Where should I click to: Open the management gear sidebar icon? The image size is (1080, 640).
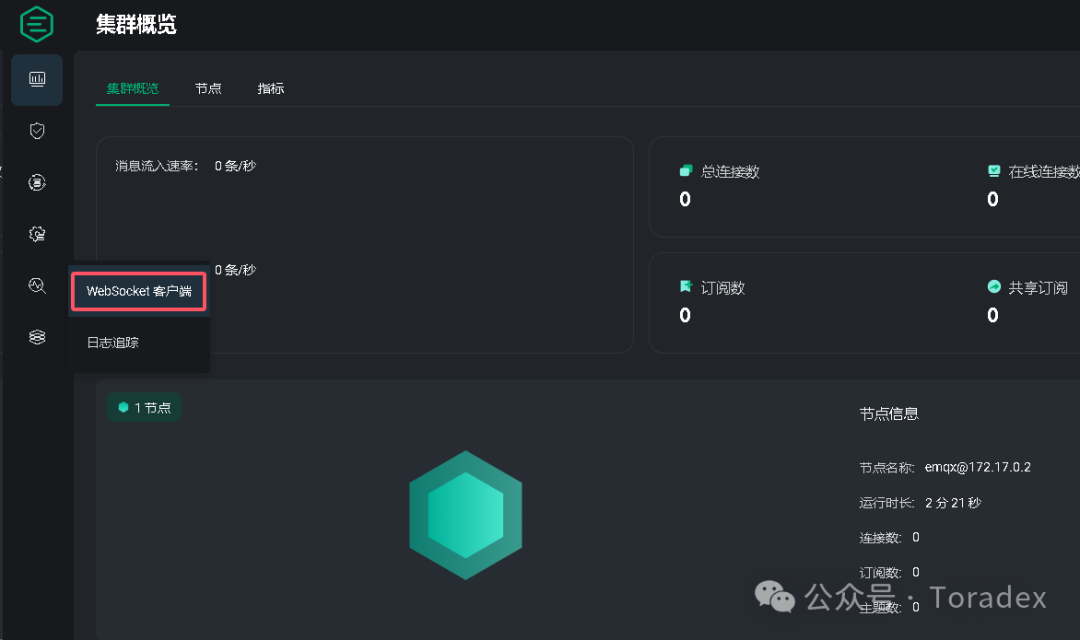coord(37,234)
